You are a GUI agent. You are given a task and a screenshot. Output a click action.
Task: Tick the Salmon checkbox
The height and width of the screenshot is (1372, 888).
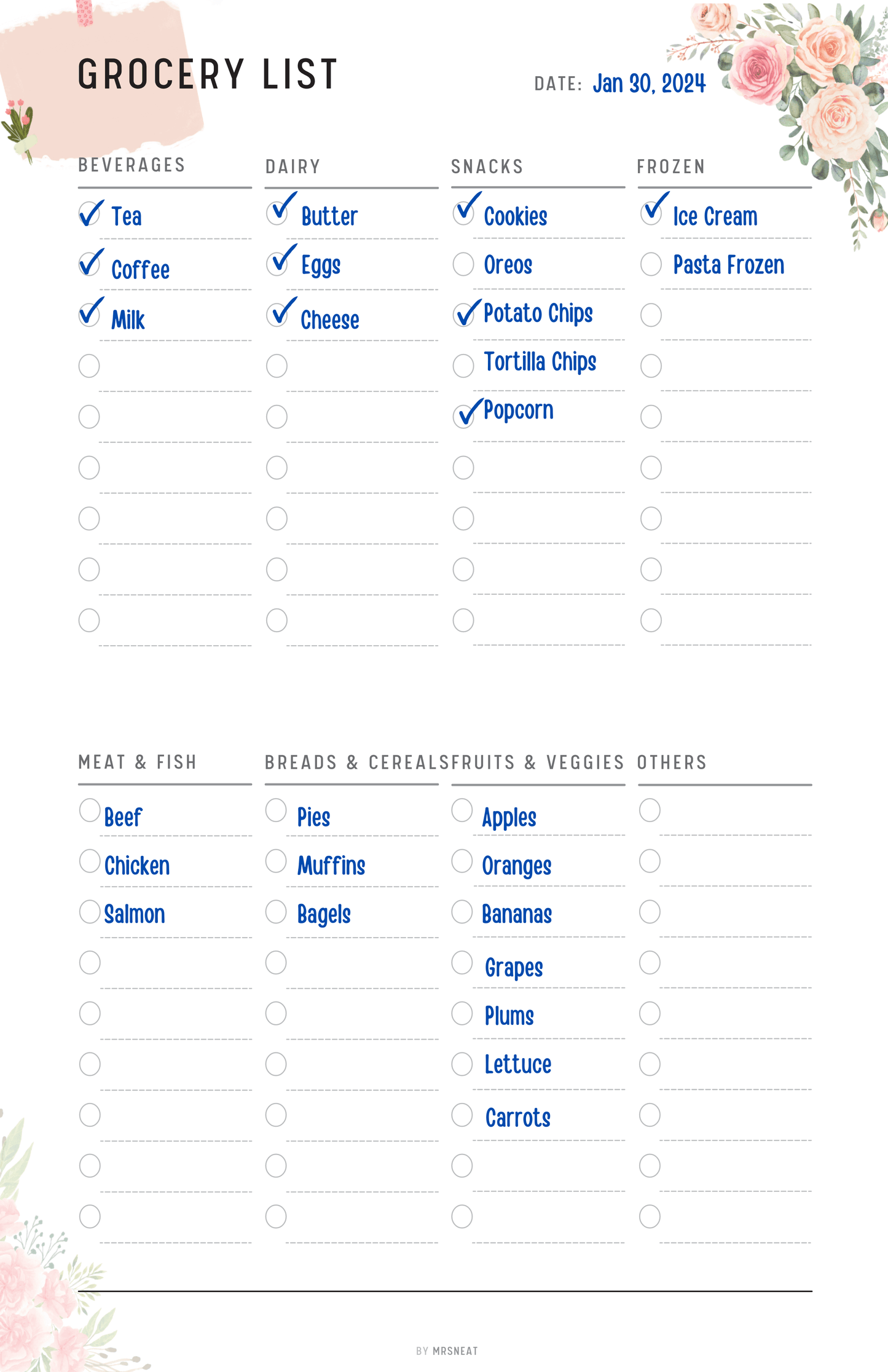[90, 912]
